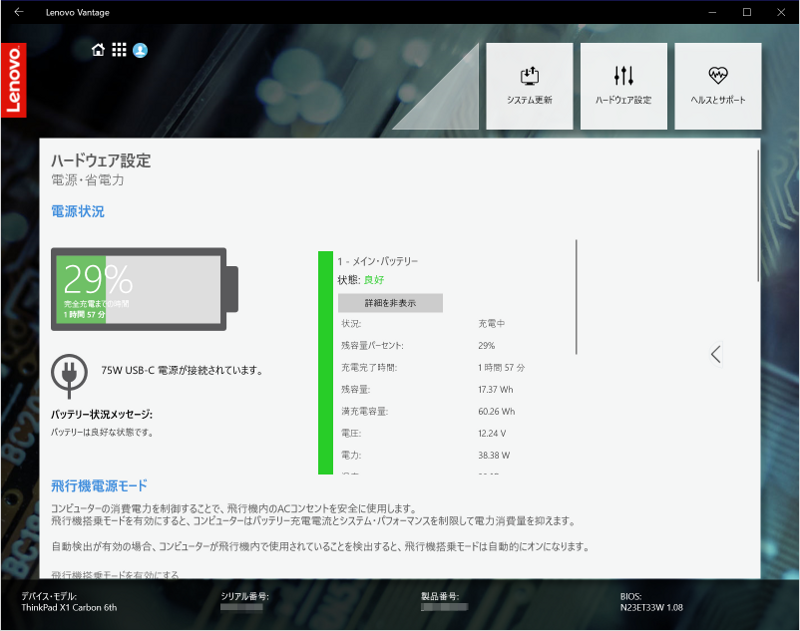Click the blue user account avatar icon
Viewport: 800px width, 631px height.
click(x=141, y=49)
